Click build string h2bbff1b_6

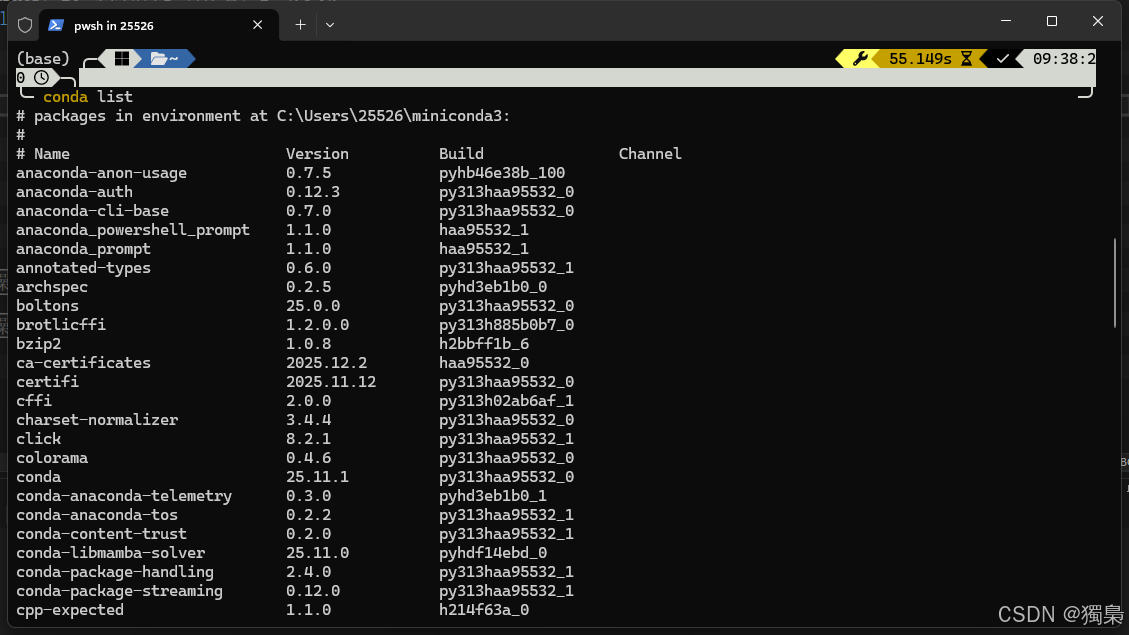[484, 343]
